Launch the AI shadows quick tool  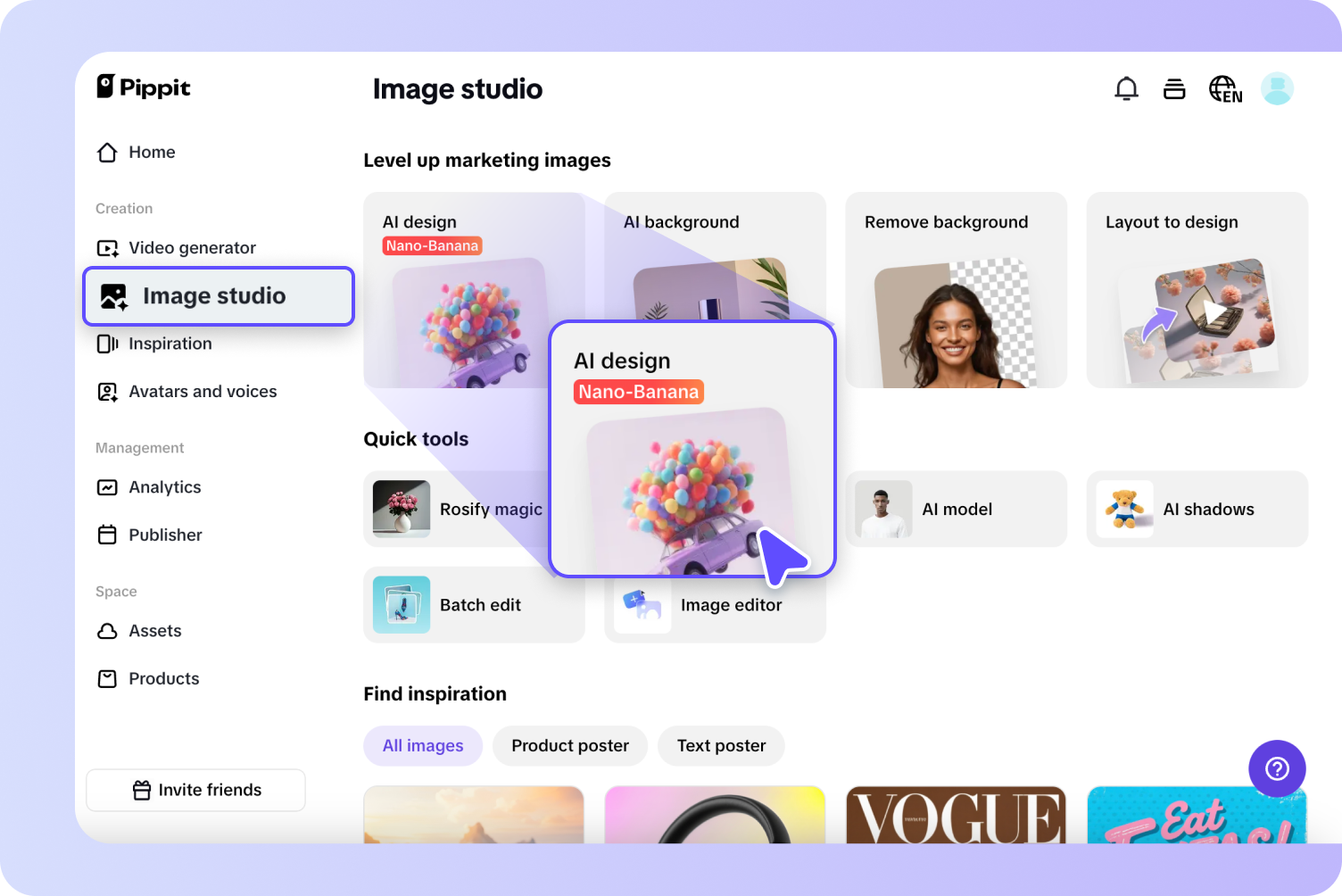click(1197, 510)
